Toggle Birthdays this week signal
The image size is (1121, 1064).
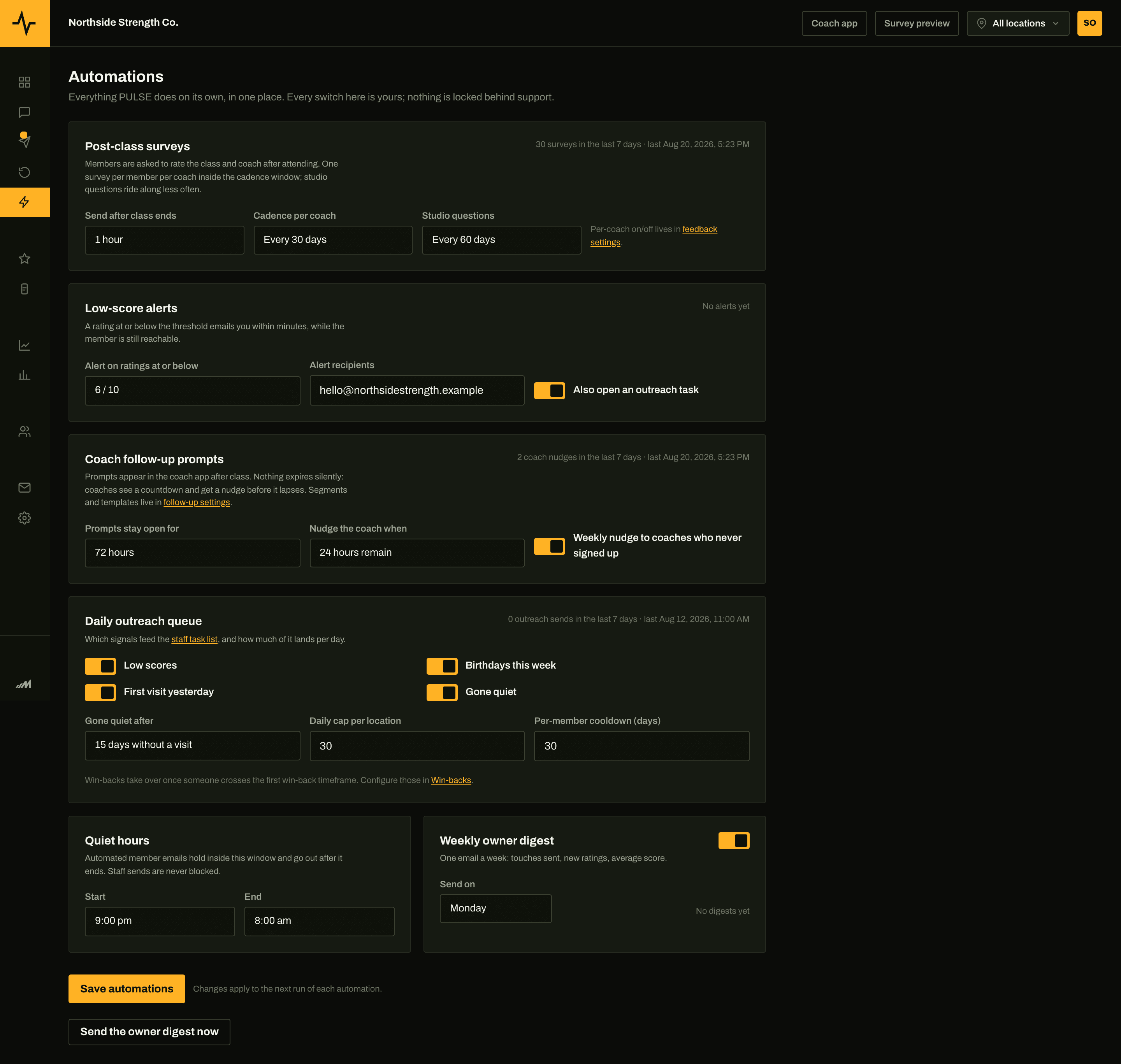coord(442,666)
